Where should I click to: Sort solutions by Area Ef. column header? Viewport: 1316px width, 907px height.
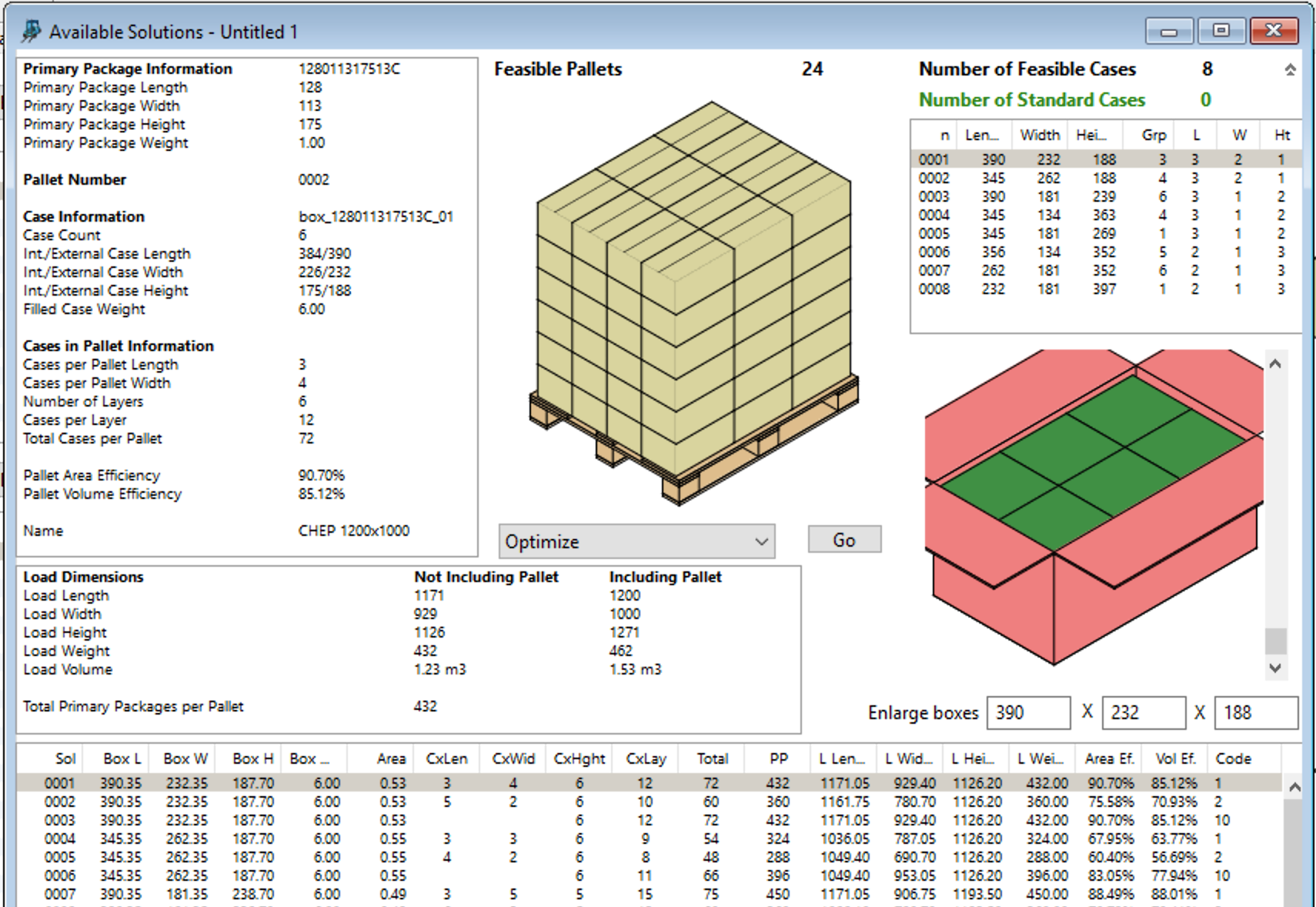tap(1109, 758)
